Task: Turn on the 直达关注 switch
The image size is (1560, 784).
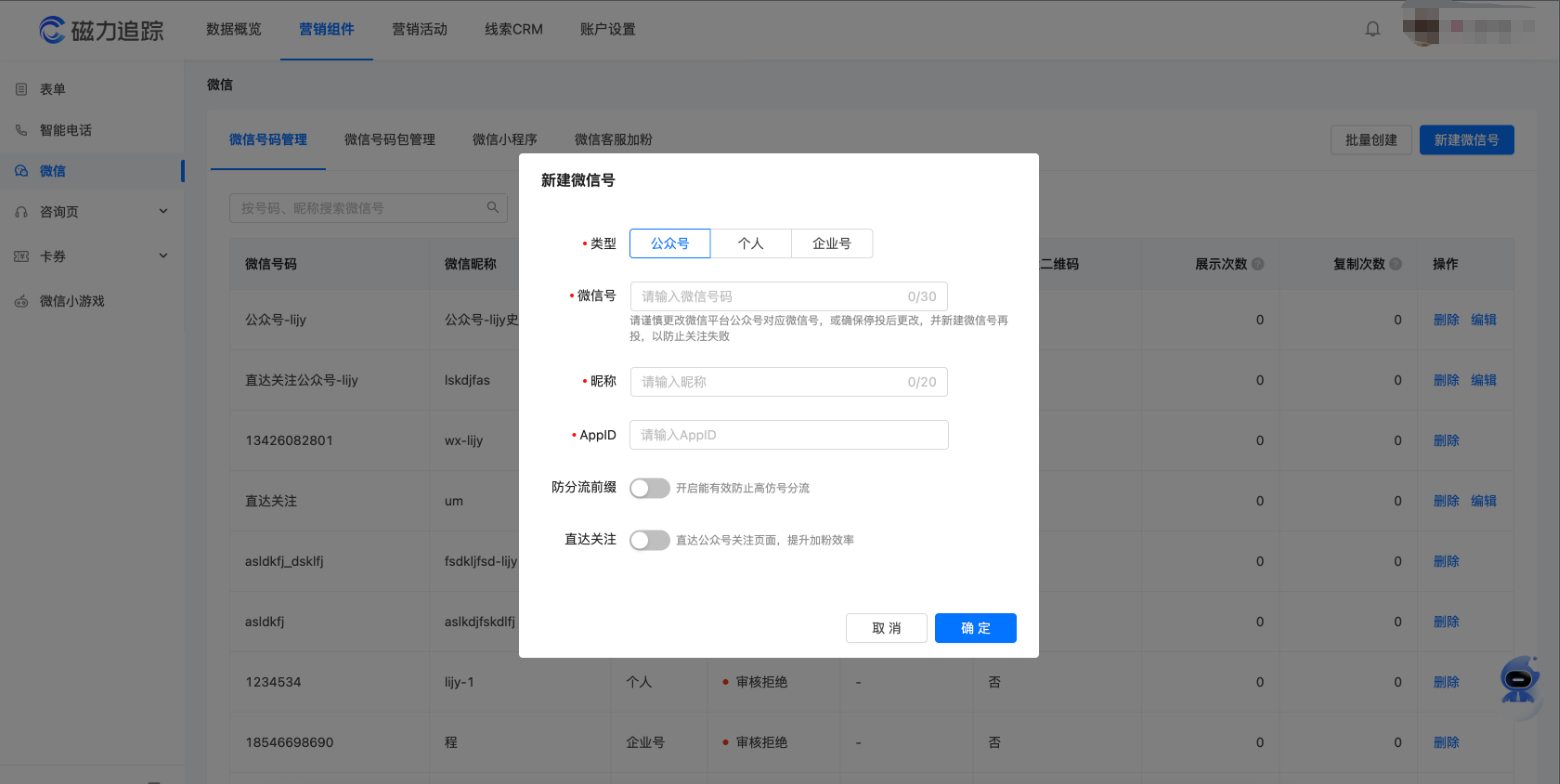Action: (649, 540)
